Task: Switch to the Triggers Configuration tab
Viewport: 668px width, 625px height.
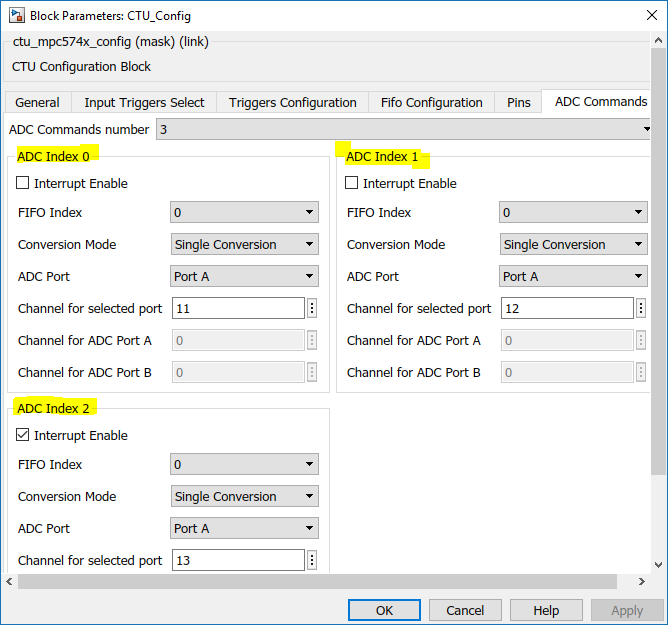Action: tap(292, 102)
